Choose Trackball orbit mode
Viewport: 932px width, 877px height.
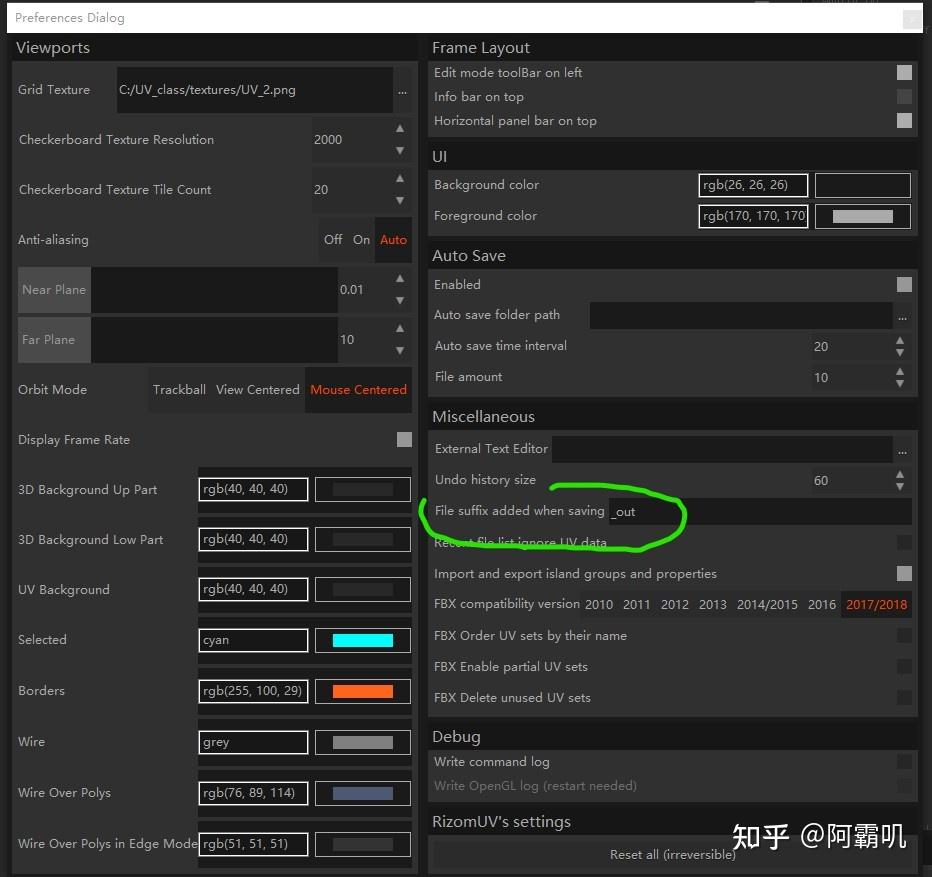click(179, 389)
